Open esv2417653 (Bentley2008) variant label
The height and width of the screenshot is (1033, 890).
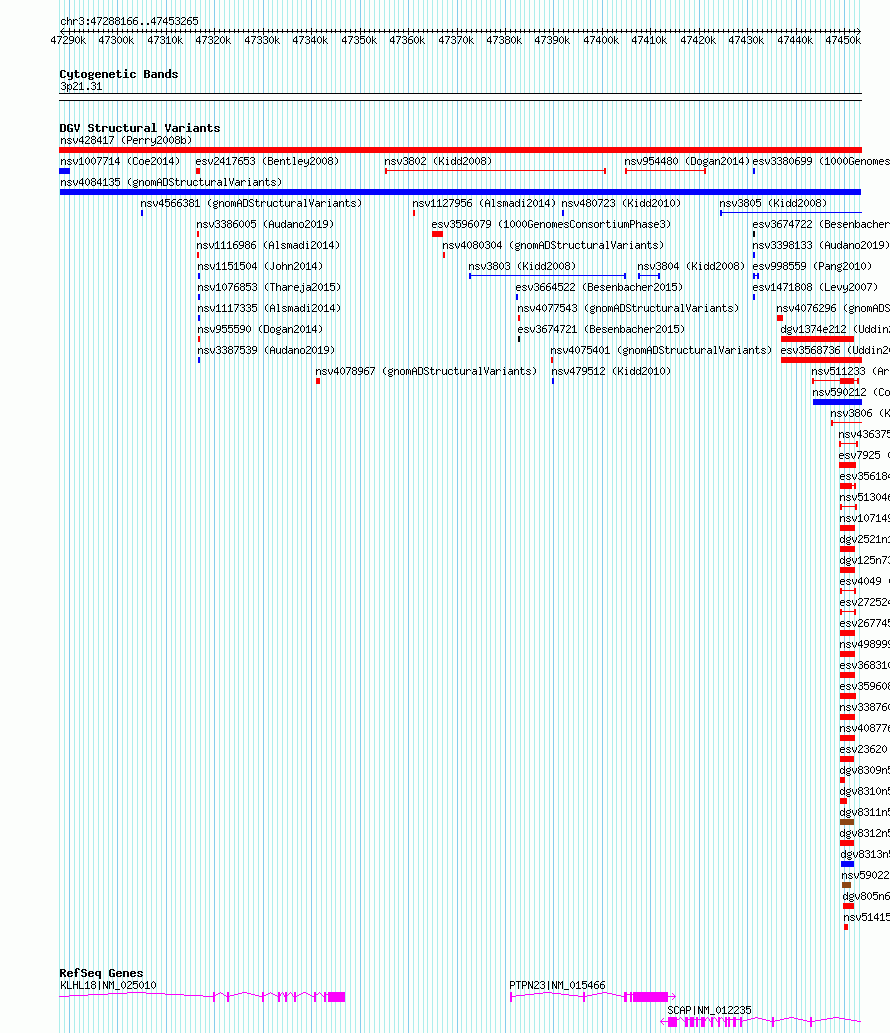(267, 161)
